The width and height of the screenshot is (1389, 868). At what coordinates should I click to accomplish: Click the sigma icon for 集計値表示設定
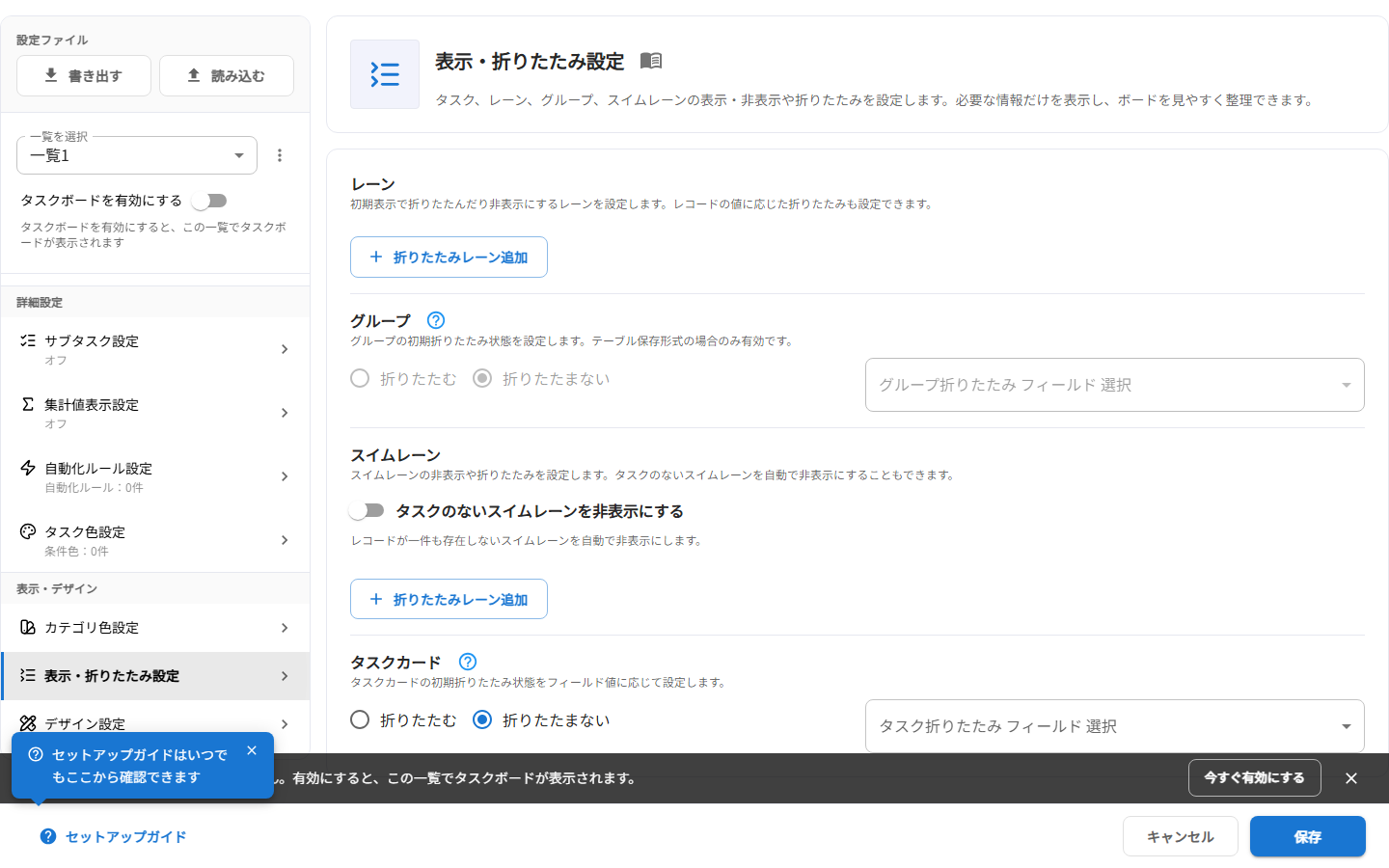[28, 404]
